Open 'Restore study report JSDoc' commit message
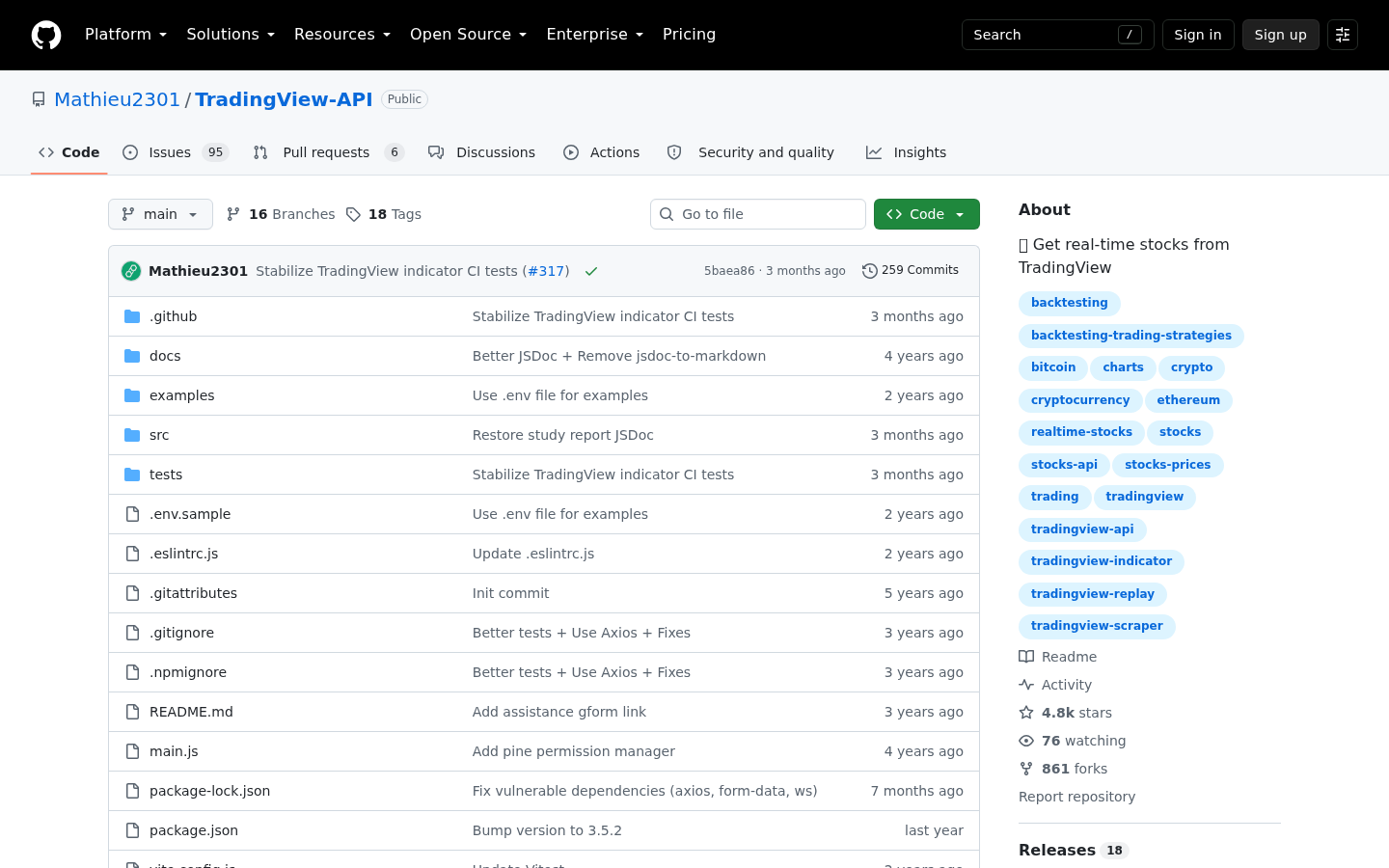This screenshot has width=1389, height=868. coord(563,435)
